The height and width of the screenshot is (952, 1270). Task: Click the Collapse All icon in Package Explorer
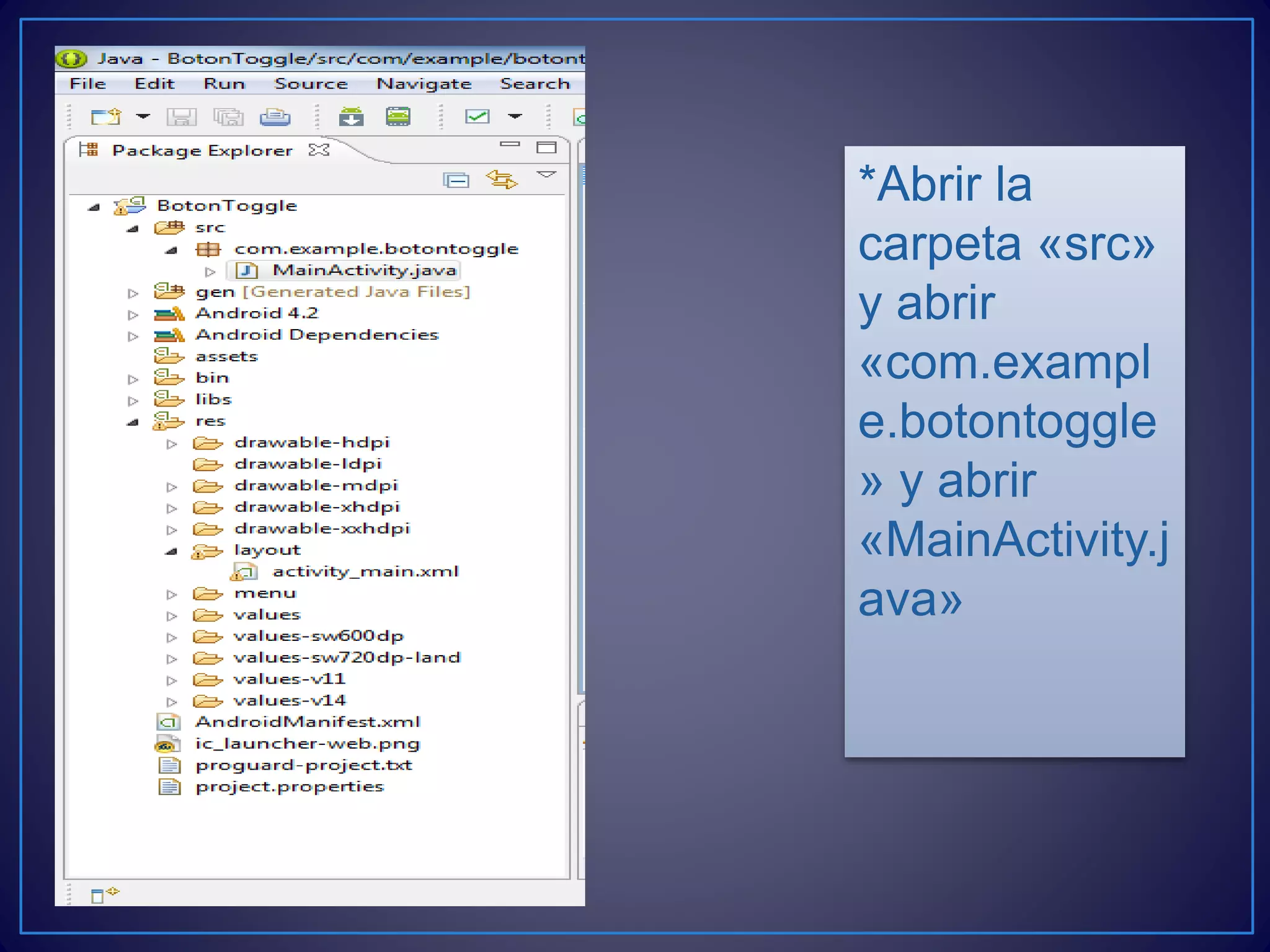[456, 180]
